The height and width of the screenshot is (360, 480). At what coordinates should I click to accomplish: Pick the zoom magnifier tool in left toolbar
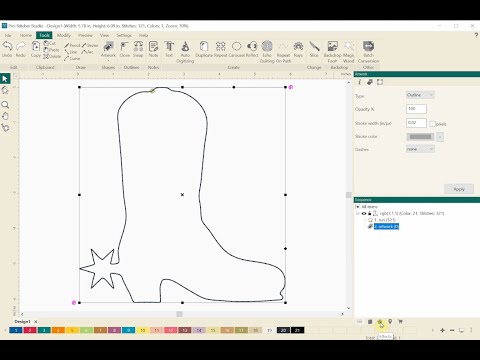[x=5, y=105]
